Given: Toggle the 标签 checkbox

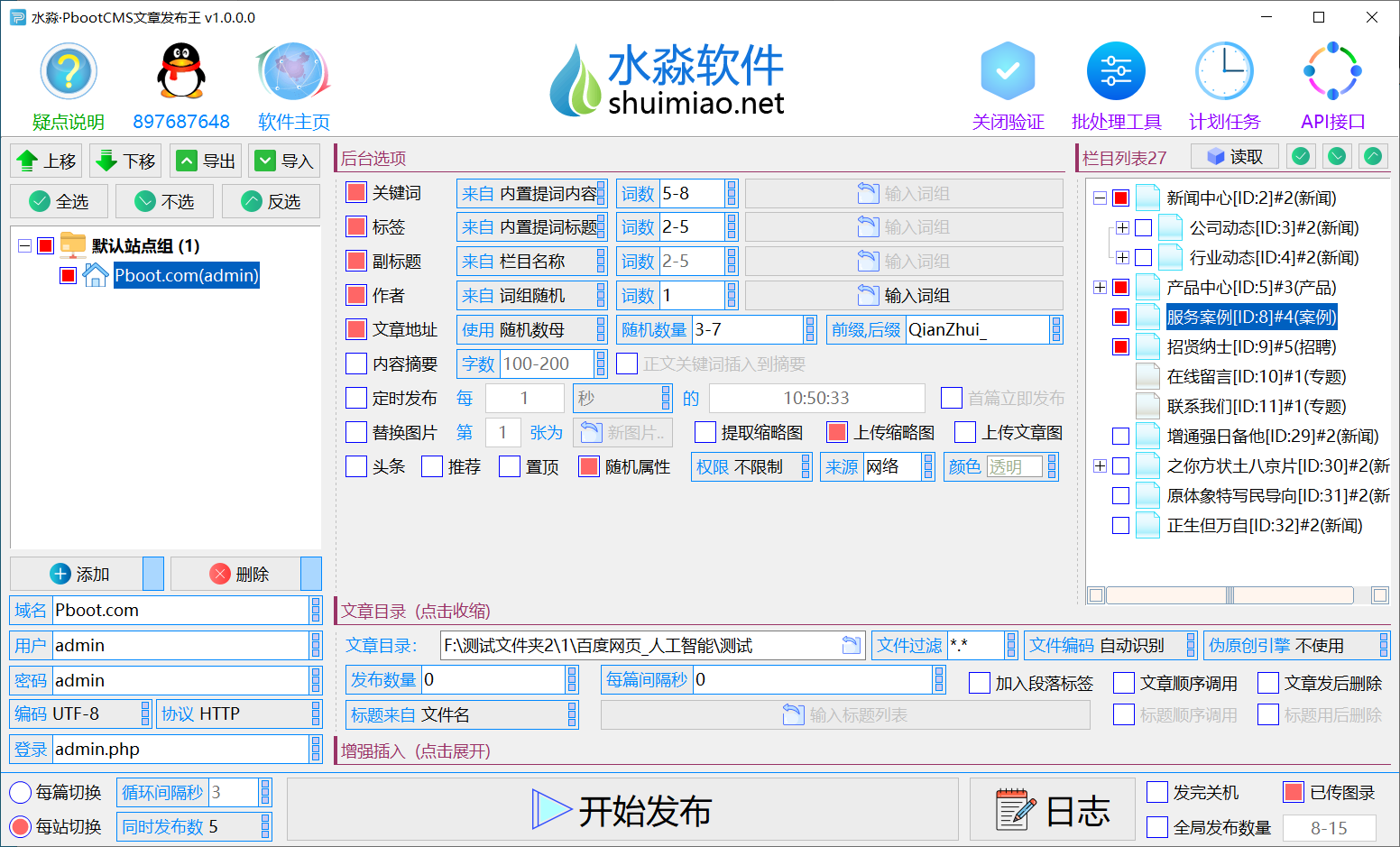Looking at the screenshot, I should 356,227.
